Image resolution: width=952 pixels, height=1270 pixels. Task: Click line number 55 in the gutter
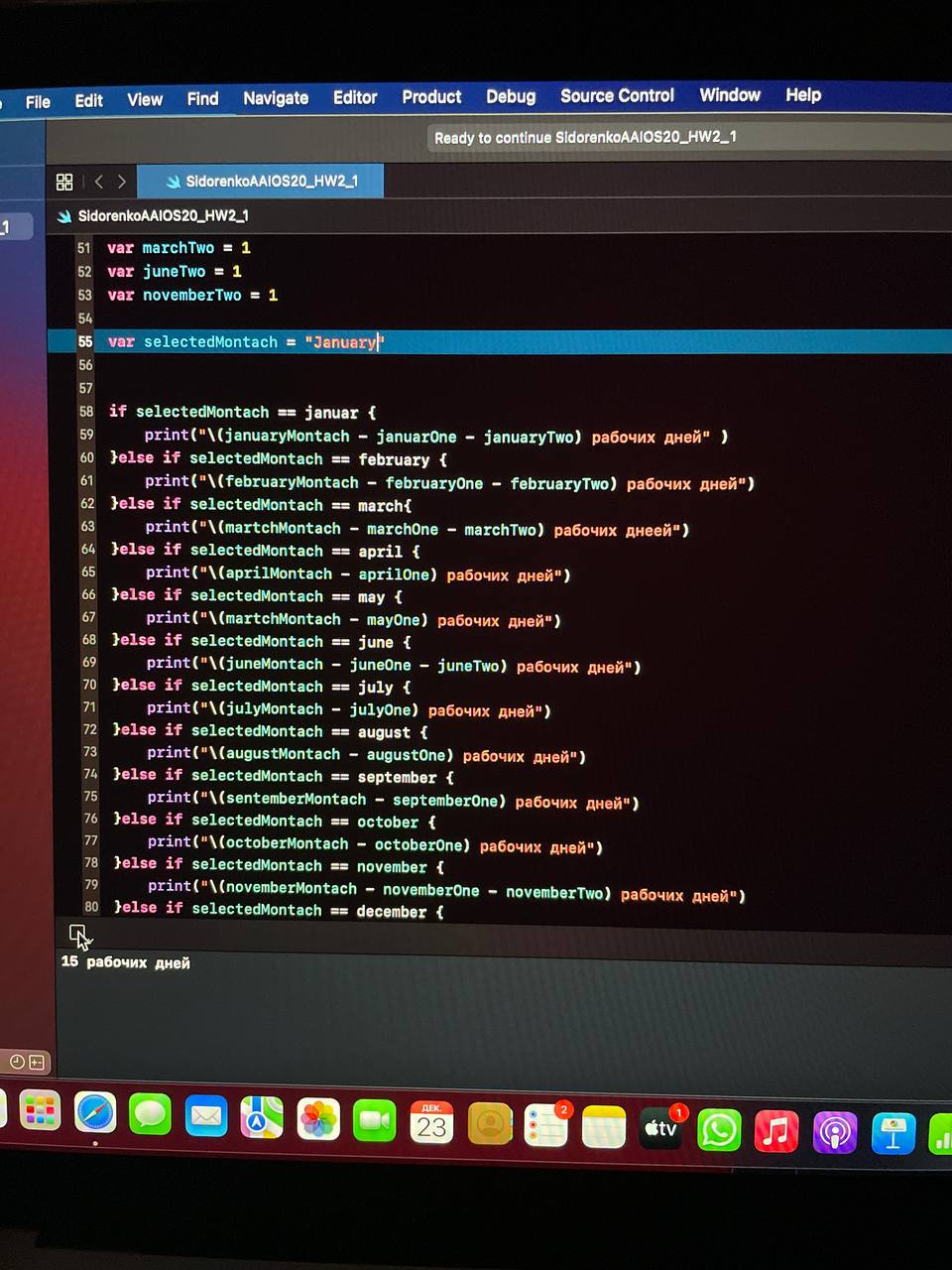point(85,341)
